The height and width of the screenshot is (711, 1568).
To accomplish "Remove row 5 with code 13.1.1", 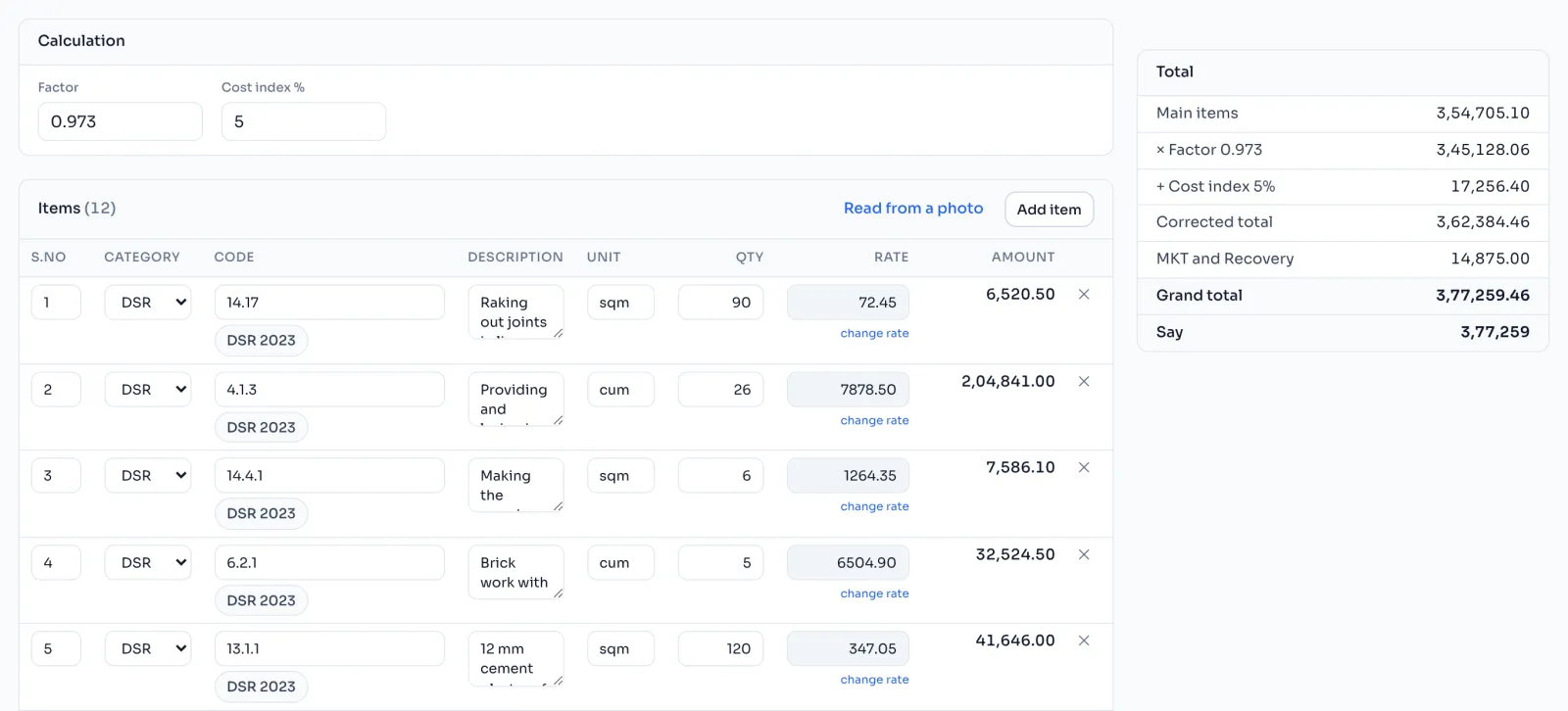I will 1084,640.
